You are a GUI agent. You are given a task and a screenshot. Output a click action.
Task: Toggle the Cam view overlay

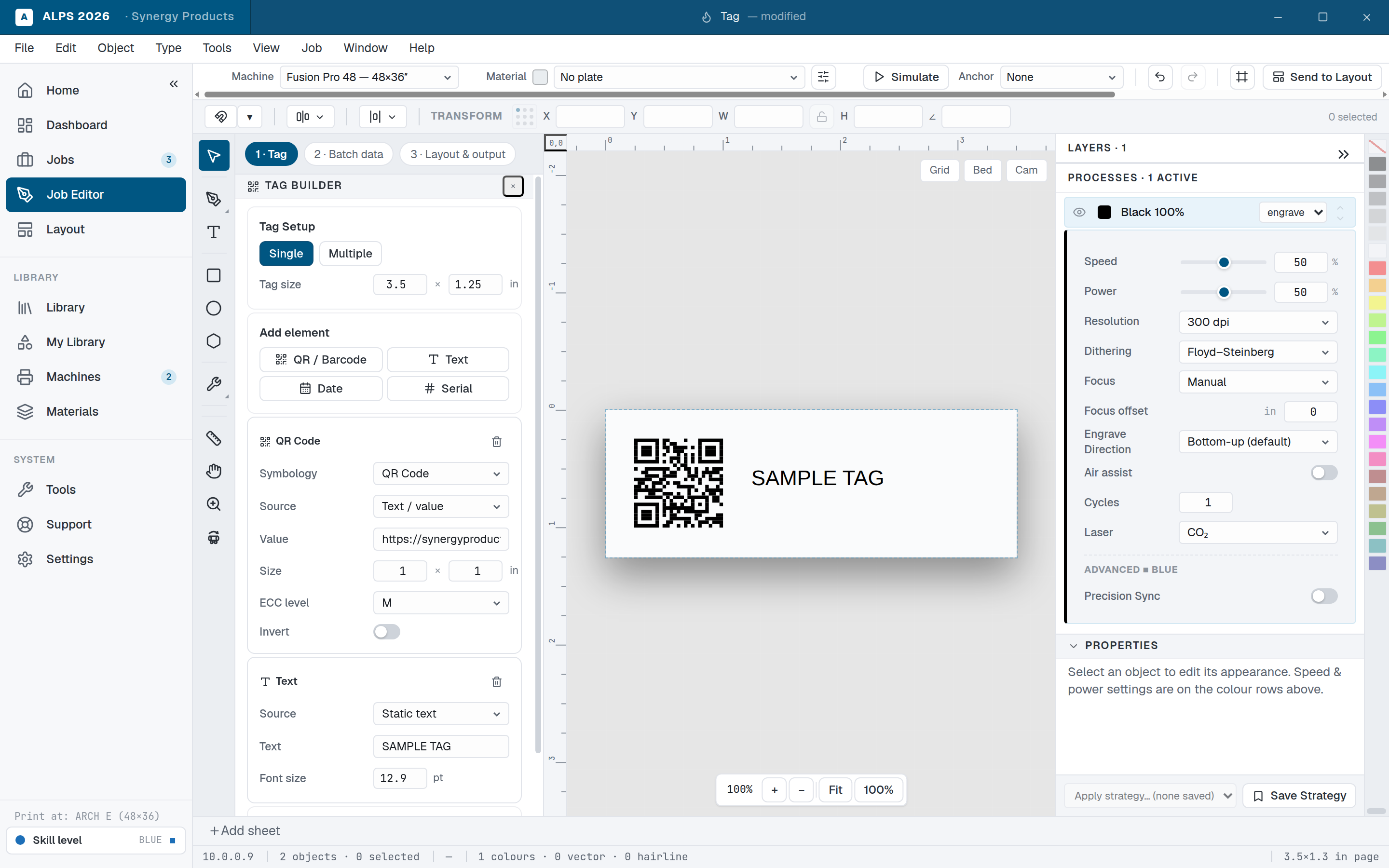(1026, 171)
